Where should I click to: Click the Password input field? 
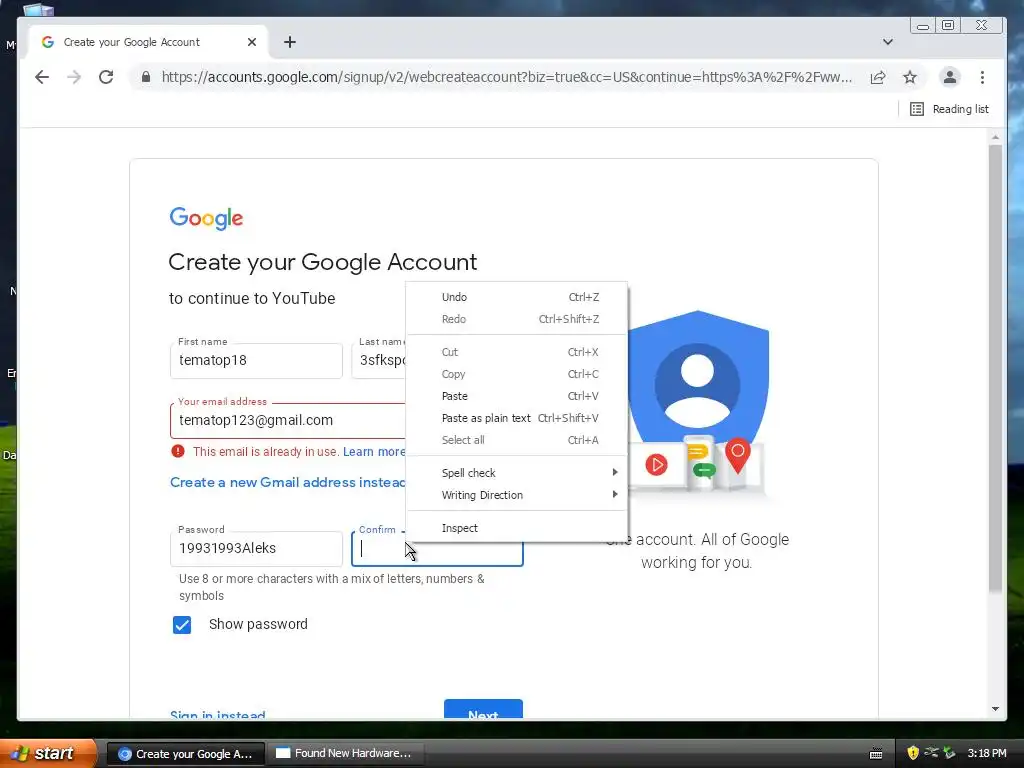(256, 549)
